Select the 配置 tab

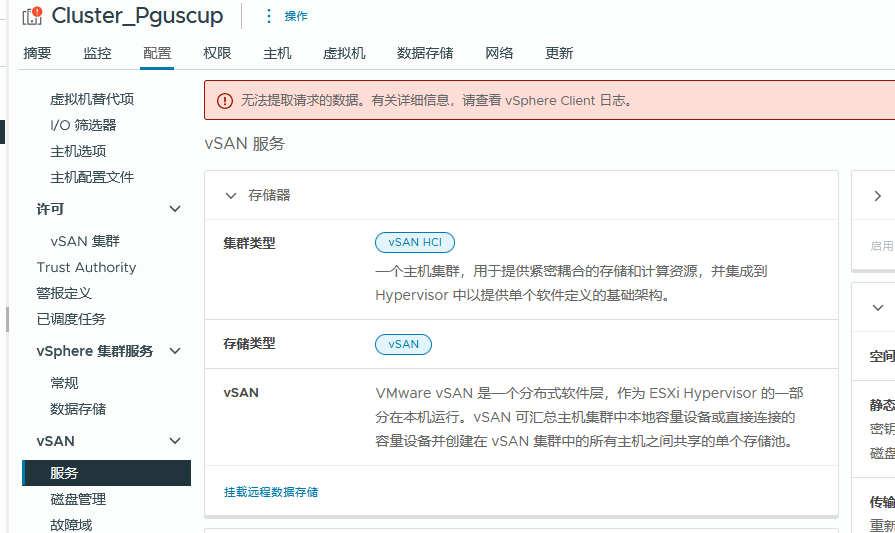[157, 53]
